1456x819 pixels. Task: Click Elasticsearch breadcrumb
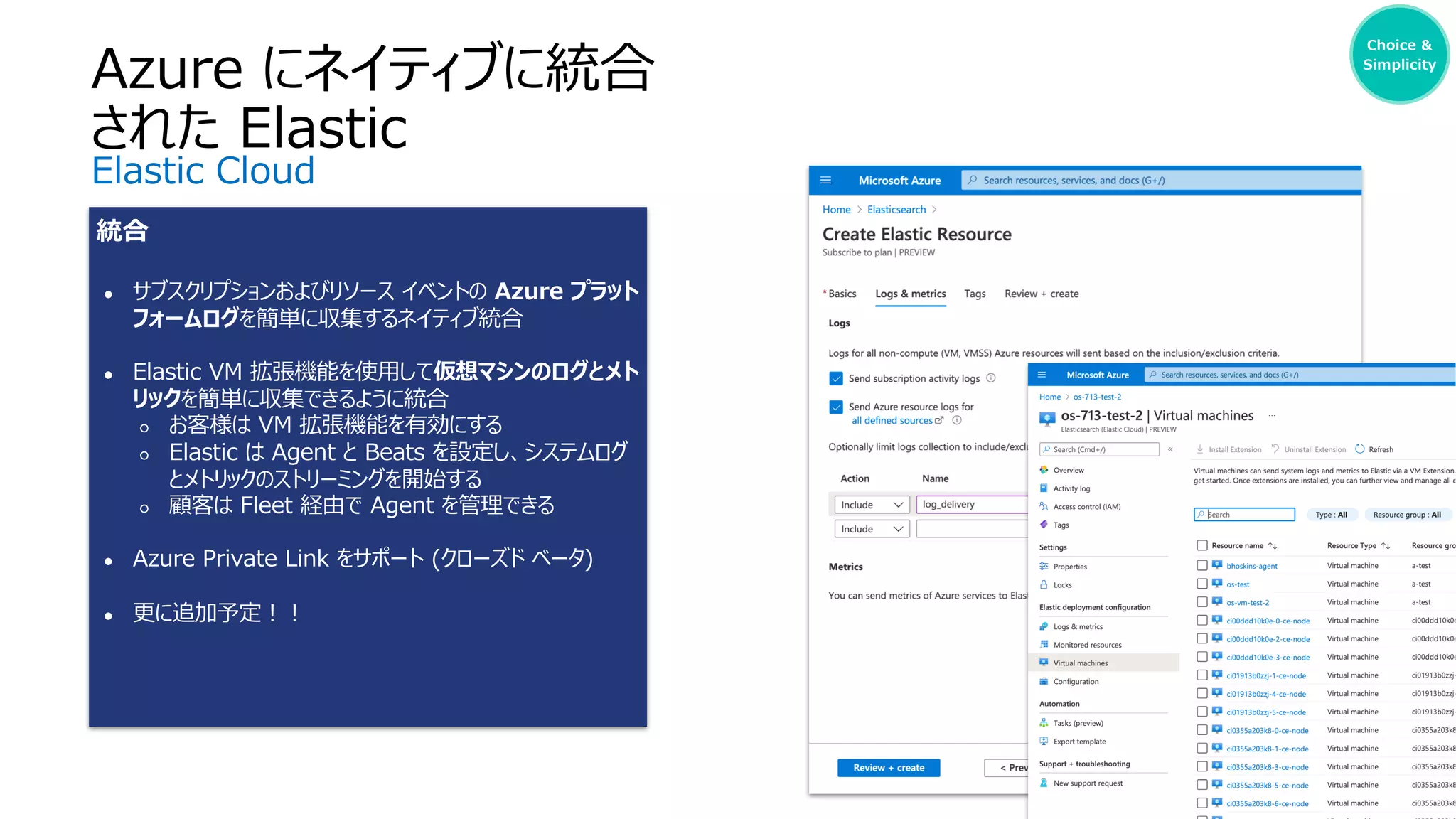[x=896, y=210]
